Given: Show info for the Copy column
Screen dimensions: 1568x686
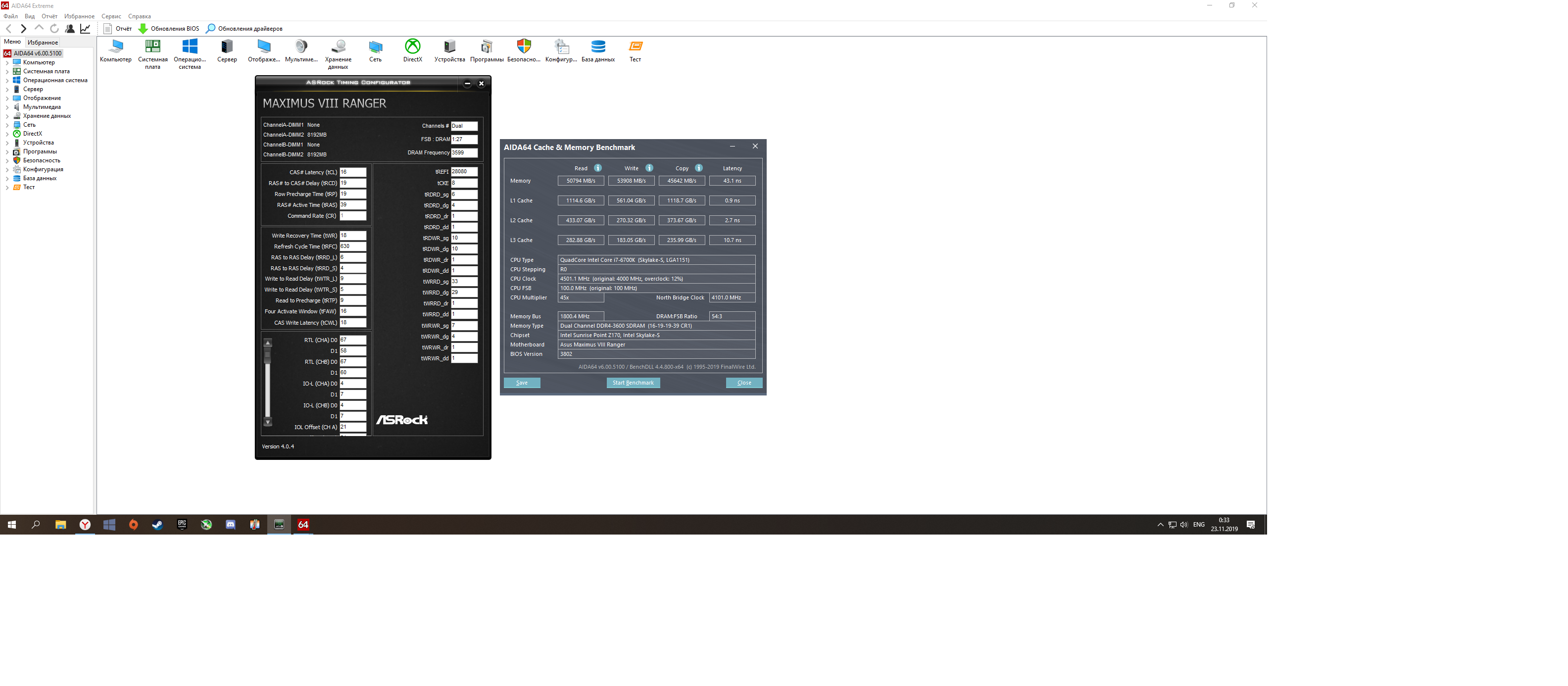Looking at the screenshot, I should click(x=699, y=168).
